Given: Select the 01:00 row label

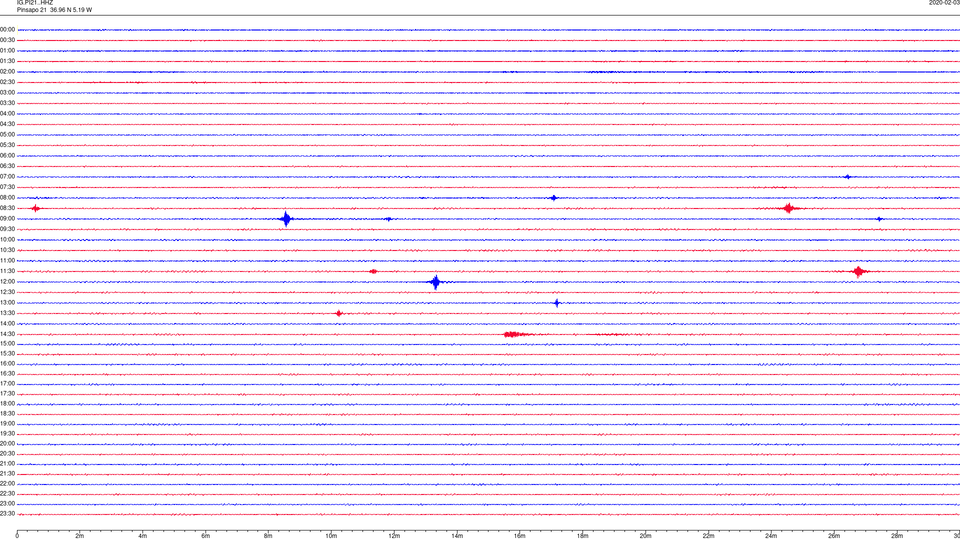Looking at the screenshot, I should pyautogui.click(x=7, y=50).
